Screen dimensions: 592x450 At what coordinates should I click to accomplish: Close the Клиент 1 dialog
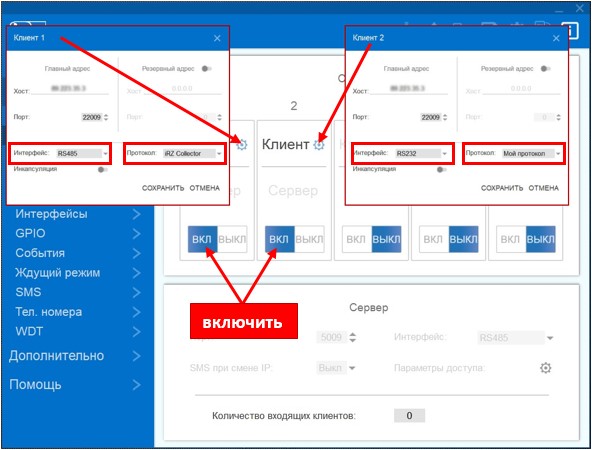217,38
